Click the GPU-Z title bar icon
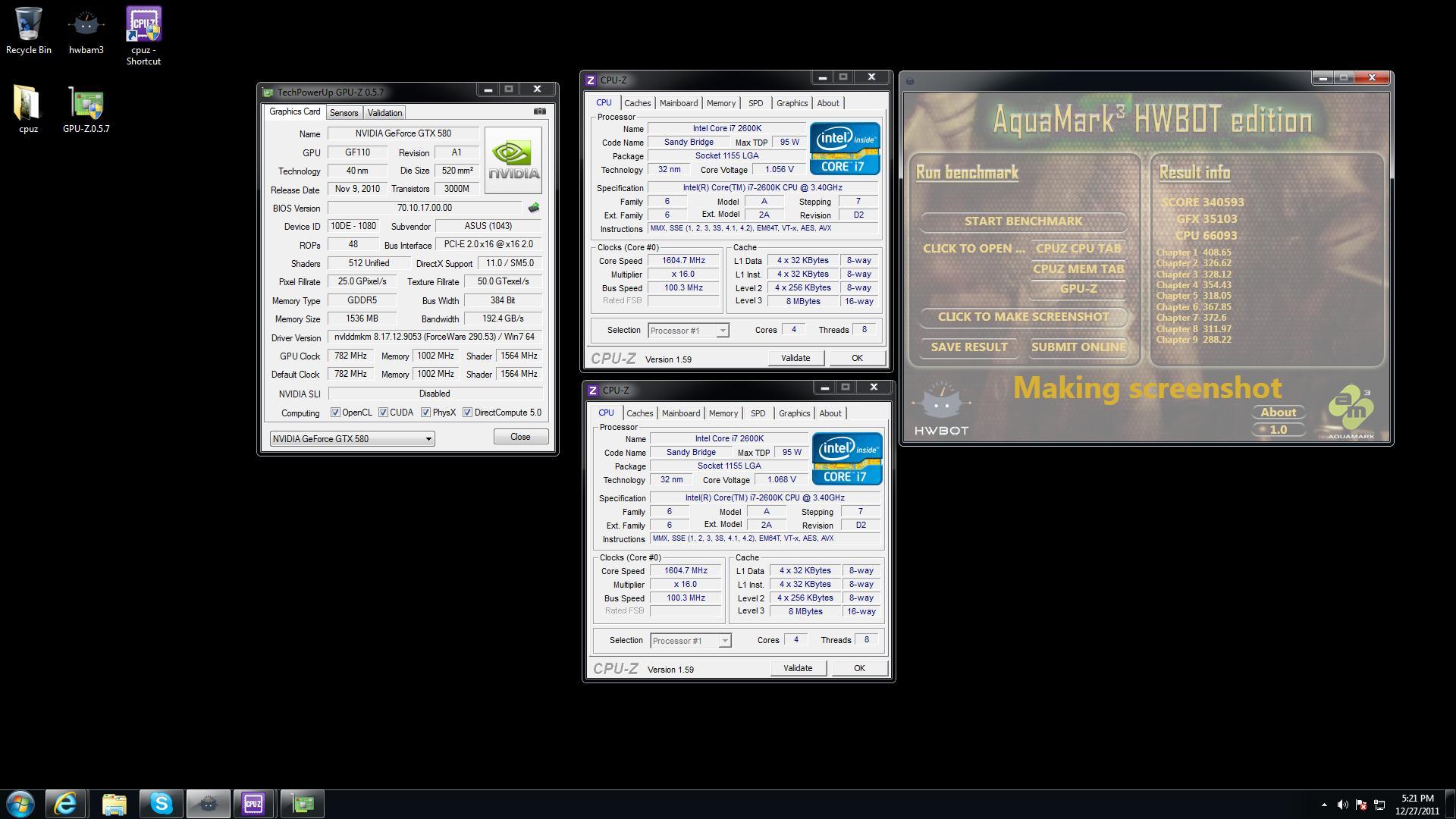The width and height of the screenshot is (1456, 819). point(268,93)
